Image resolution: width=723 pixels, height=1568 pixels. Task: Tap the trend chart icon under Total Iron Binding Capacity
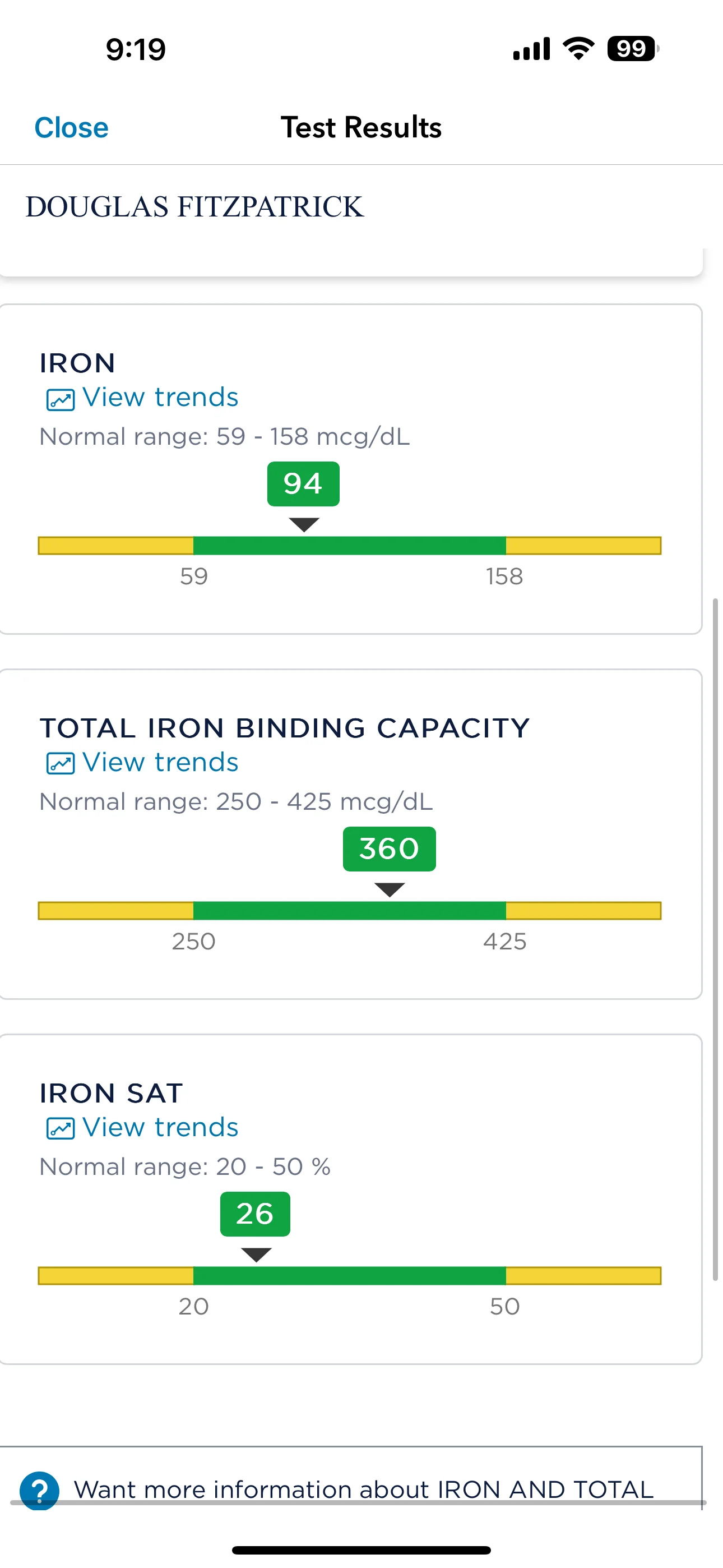tap(61, 763)
